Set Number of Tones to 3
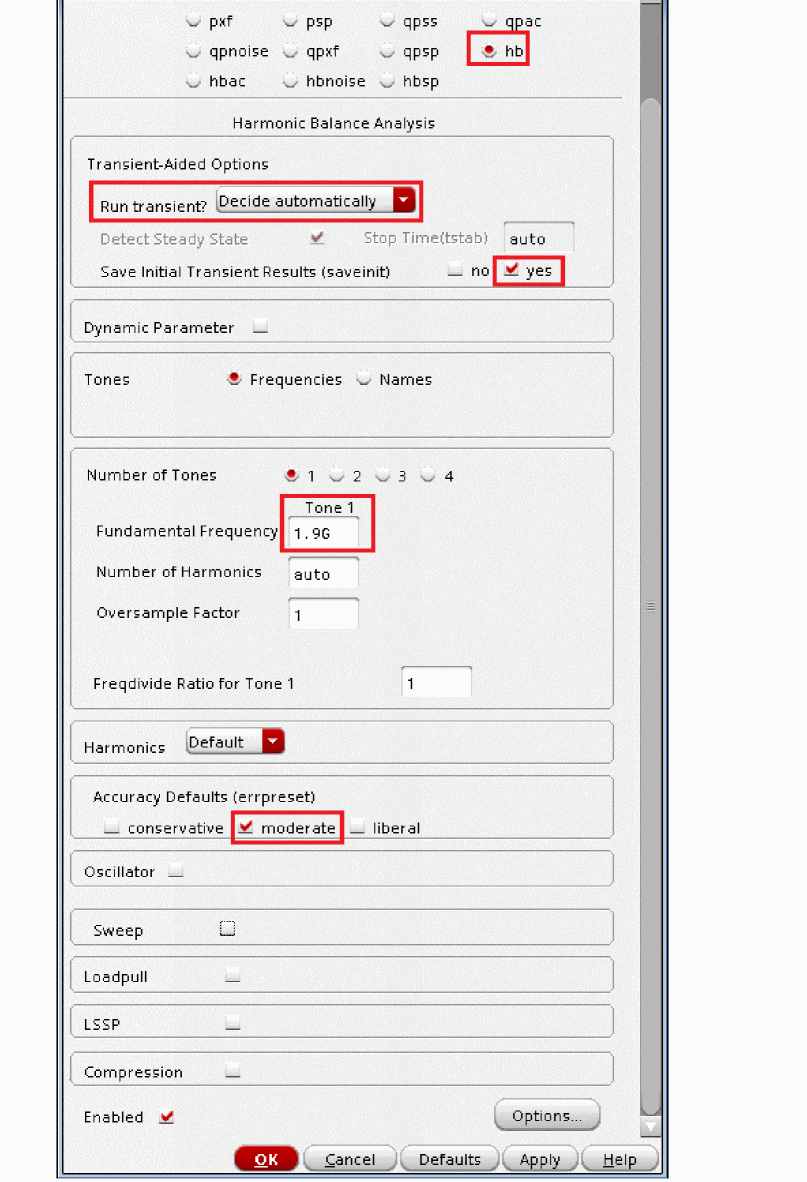The image size is (807, 1182). (x=383, y=475)
